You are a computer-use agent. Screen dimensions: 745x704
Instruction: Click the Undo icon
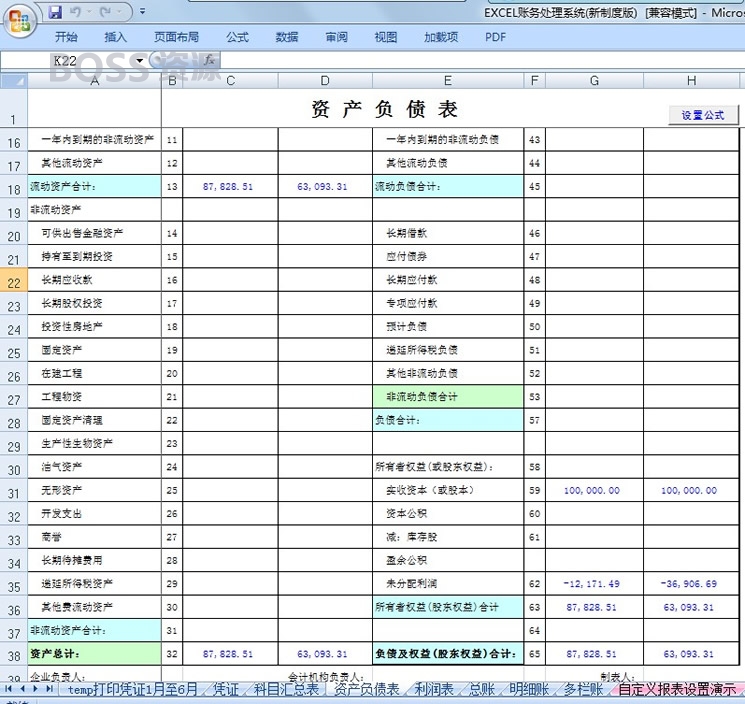tap(75, 12)
